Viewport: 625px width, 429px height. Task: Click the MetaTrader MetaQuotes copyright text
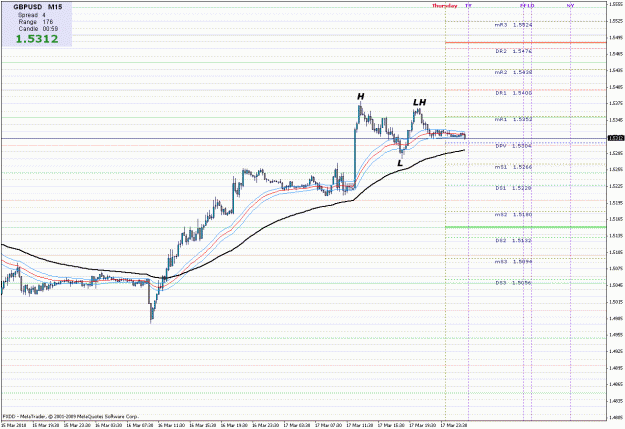(71, 416)
